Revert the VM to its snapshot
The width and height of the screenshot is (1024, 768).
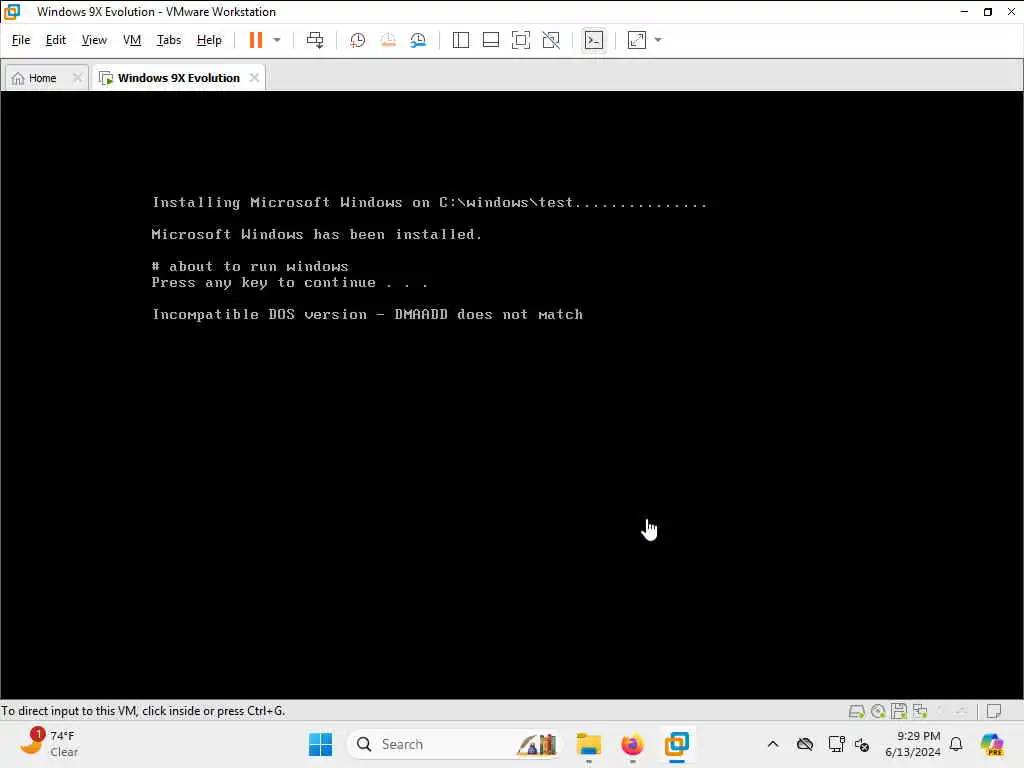(388, 40)
